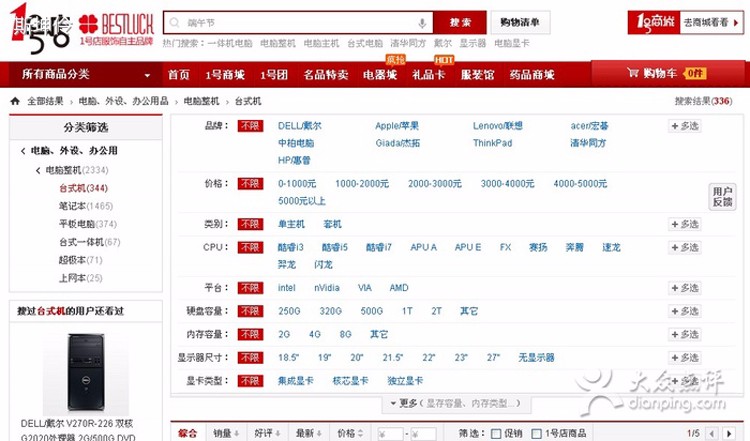
Task: Filter memory 8G
Action: (346, 334)
